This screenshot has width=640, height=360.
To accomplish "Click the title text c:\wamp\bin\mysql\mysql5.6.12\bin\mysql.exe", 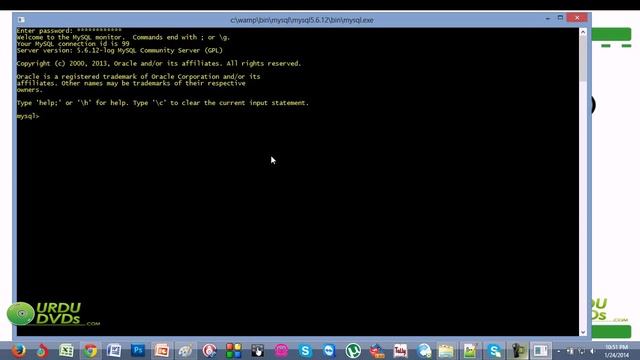I will click(x=302, y=20).
